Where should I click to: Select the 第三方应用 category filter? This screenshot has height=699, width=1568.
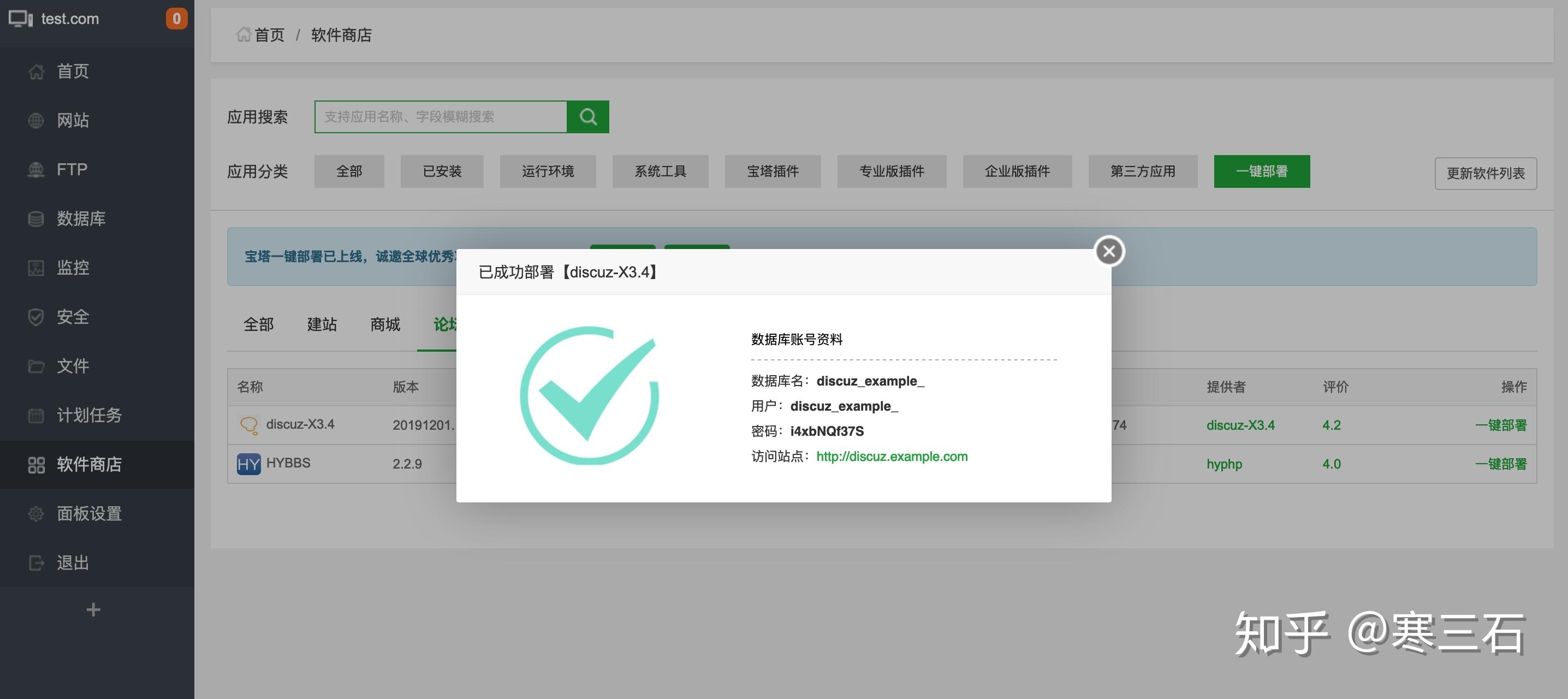(x=1143, y=171)
